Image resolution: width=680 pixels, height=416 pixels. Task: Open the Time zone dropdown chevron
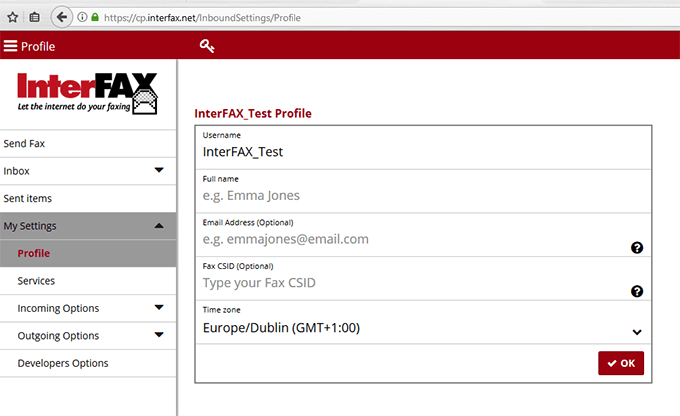637,332
